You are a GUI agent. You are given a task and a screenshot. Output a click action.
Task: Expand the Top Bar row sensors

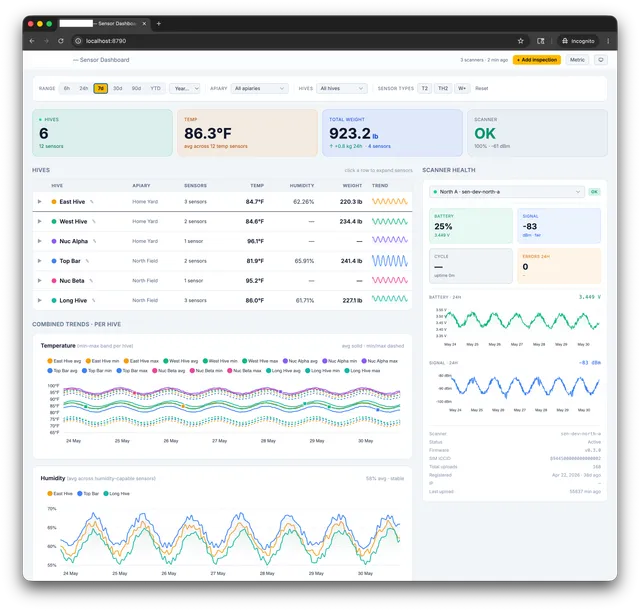(40, 261)
